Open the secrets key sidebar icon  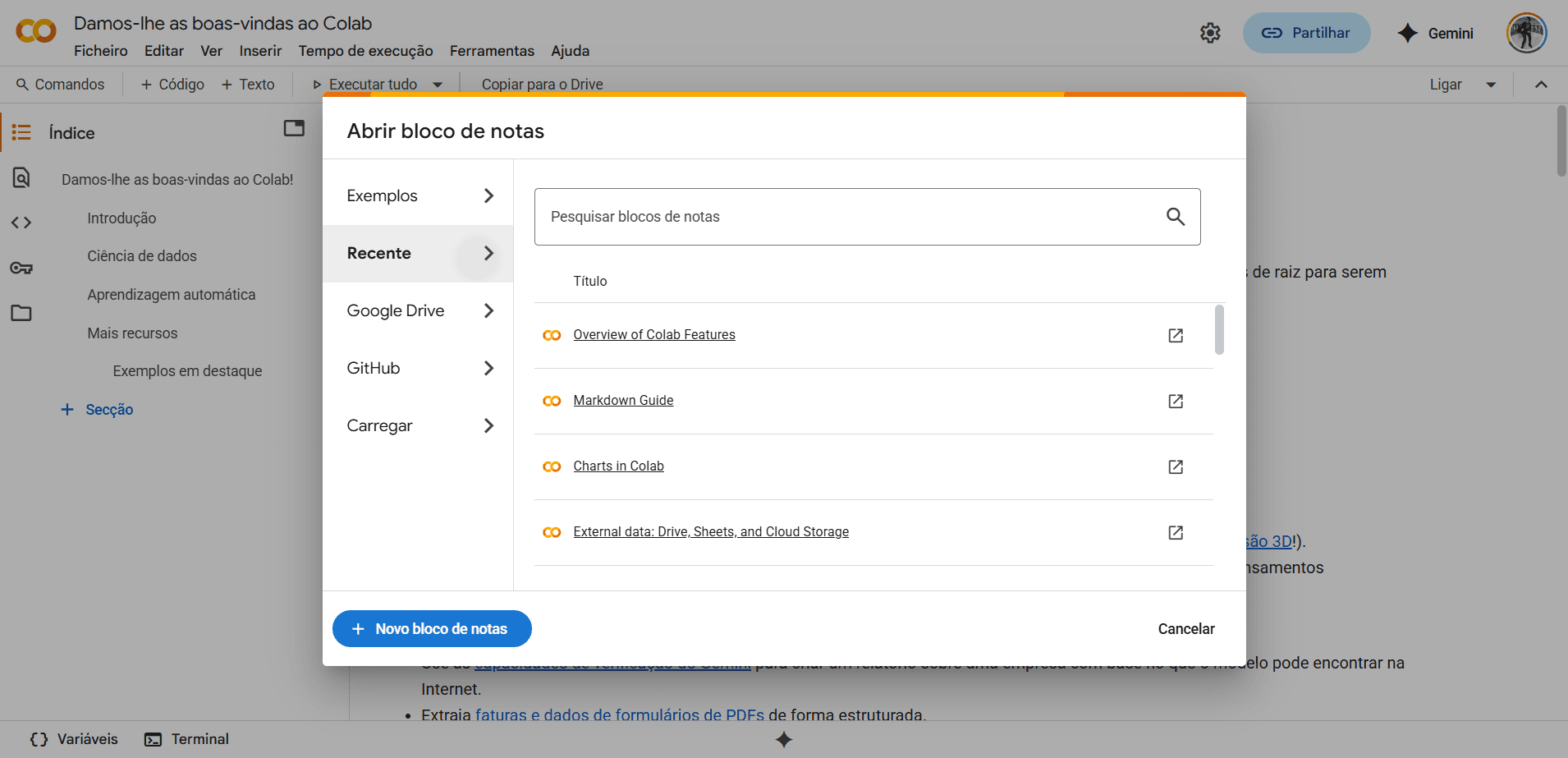pos(21,268)
